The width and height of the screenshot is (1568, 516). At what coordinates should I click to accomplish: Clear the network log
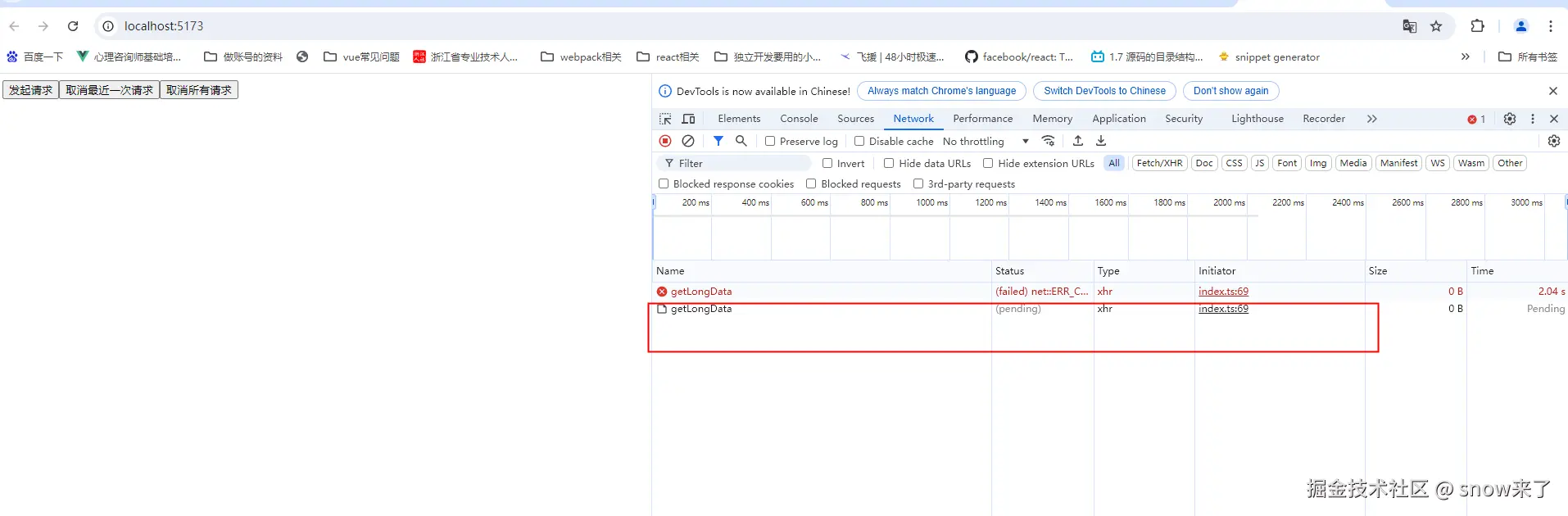[688, 141]
